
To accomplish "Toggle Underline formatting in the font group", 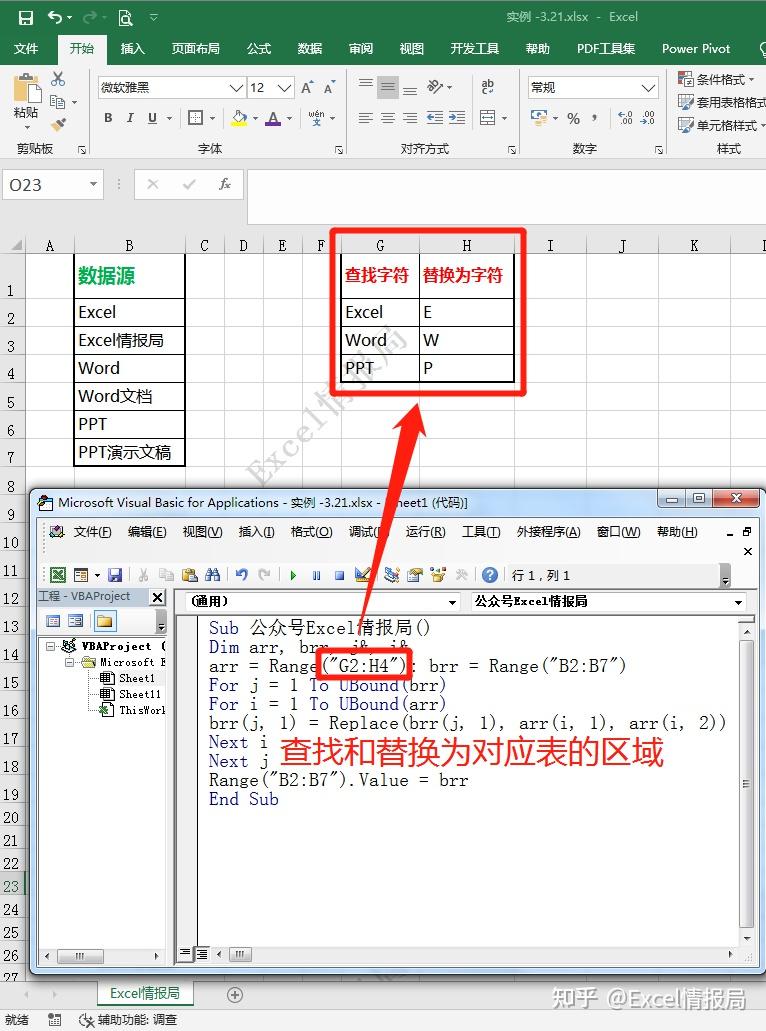I will (153, 118).
